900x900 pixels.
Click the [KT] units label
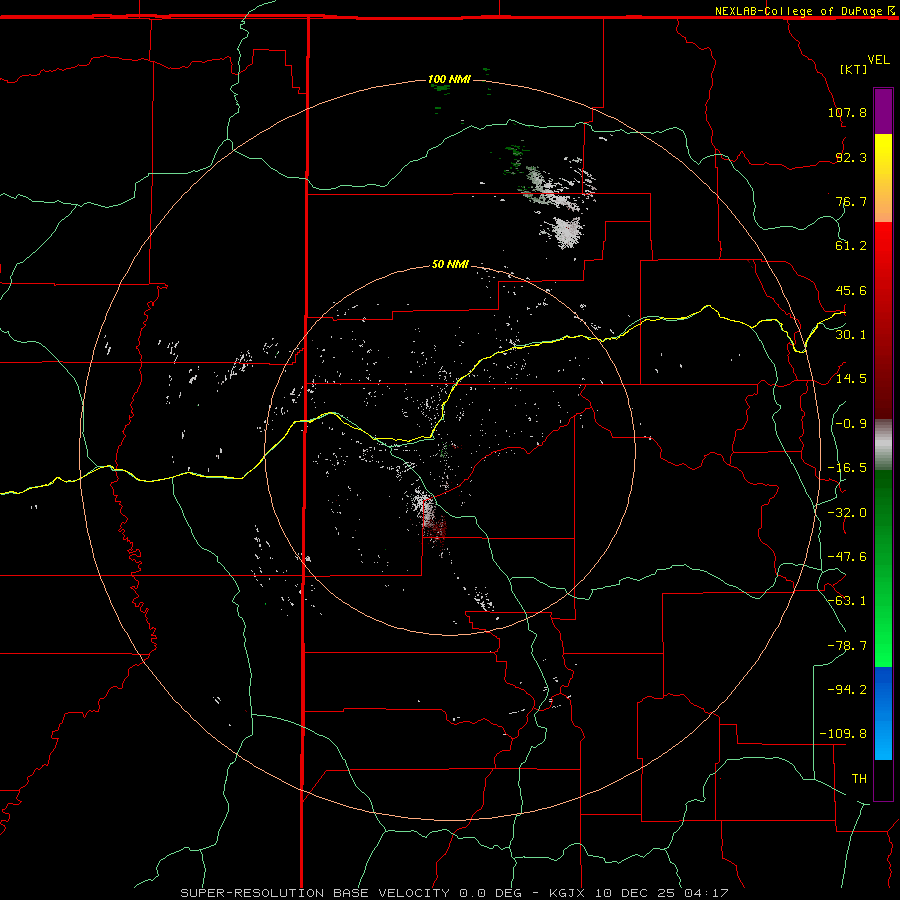tap(854, 69)
